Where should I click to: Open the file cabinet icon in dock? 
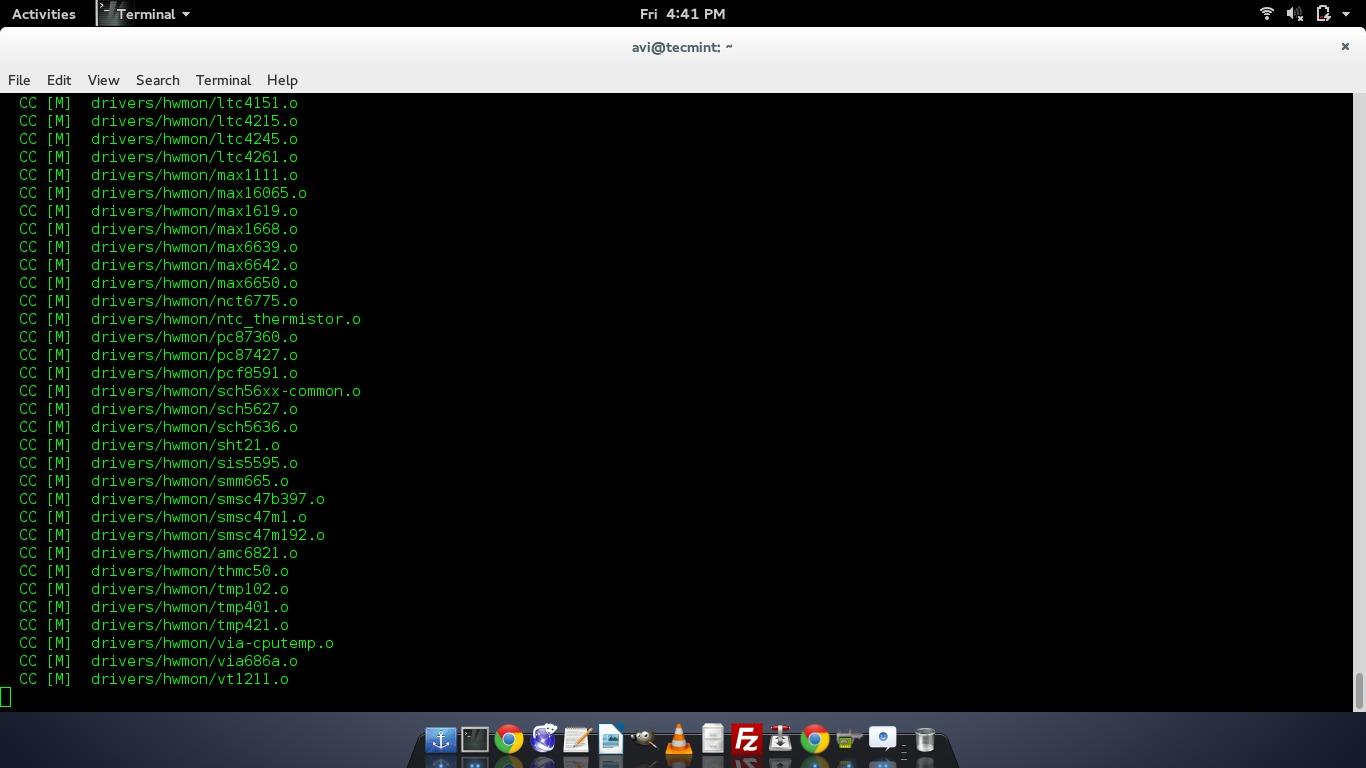coord(712,740)
